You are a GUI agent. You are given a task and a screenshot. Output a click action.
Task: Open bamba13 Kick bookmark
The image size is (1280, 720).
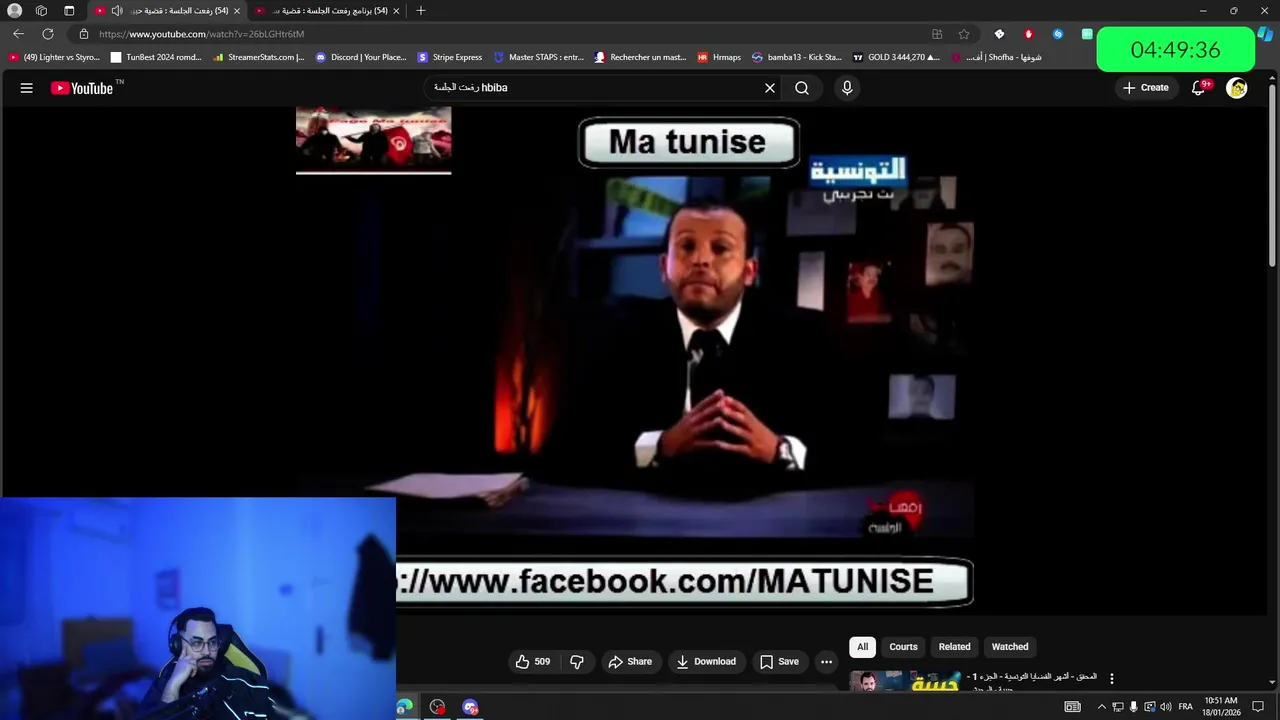tap(797, 58)
